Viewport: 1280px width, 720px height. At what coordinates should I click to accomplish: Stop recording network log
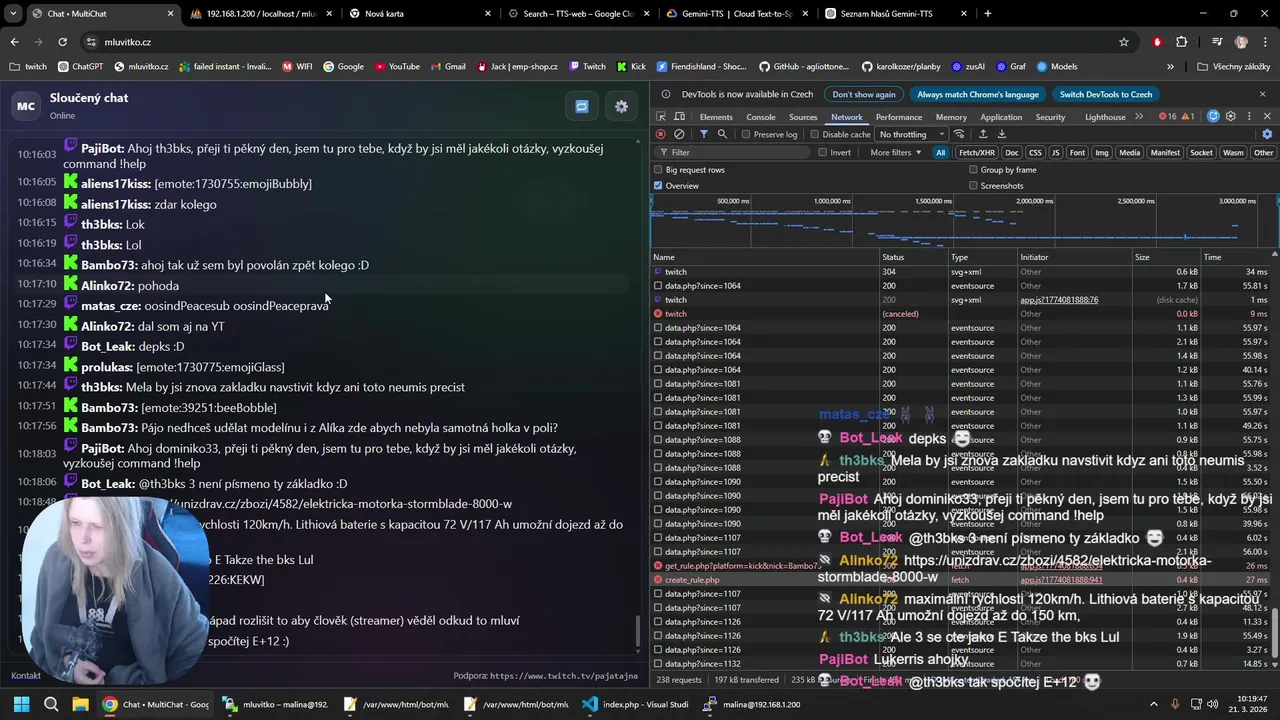click(x=660, y=134)
